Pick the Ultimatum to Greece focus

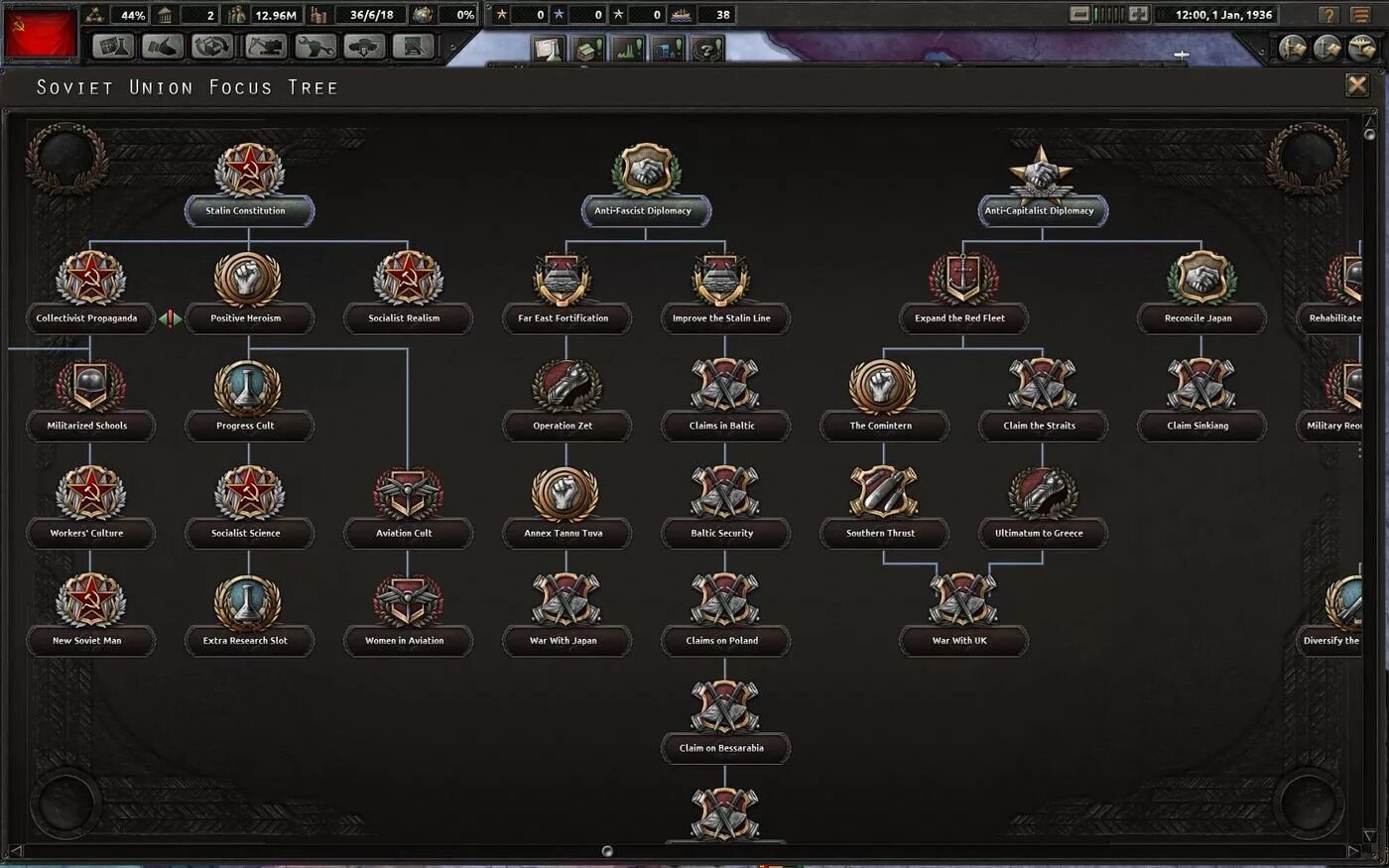[1042, 507]
